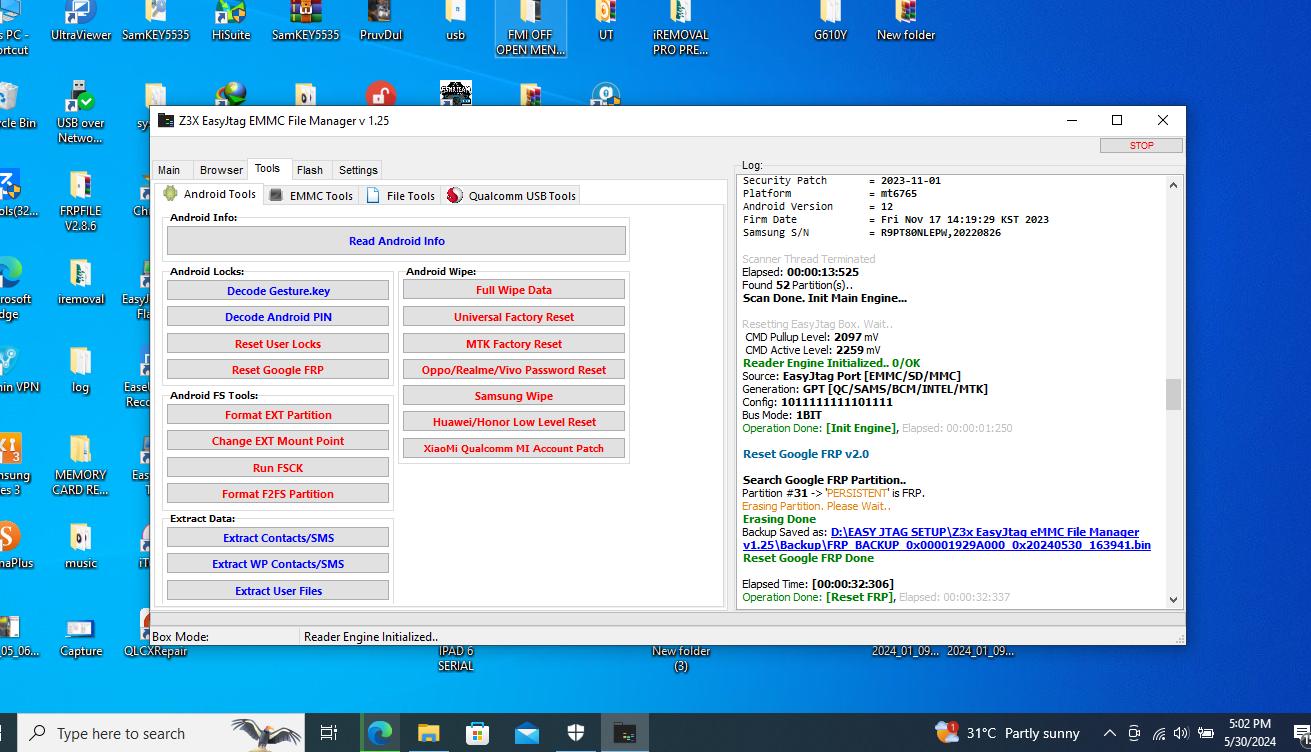Open Microsoft Edge from the taskbar
The width and height of the screenshot is (1311, 752).
pos(380,733)
